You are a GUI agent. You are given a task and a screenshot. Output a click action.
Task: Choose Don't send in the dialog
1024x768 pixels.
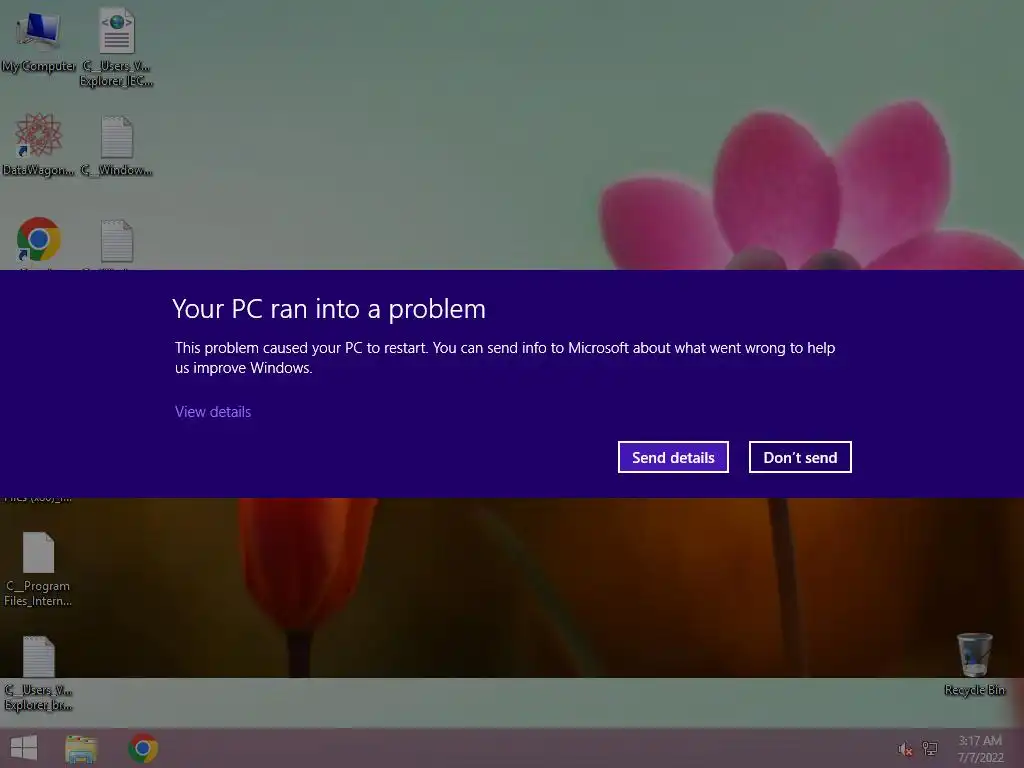(x=800, y=457)
